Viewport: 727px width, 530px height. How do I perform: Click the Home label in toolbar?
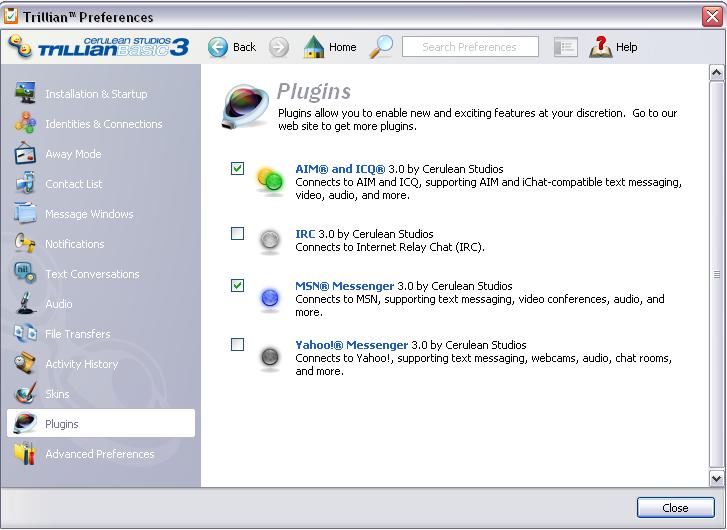pos(343,47)
